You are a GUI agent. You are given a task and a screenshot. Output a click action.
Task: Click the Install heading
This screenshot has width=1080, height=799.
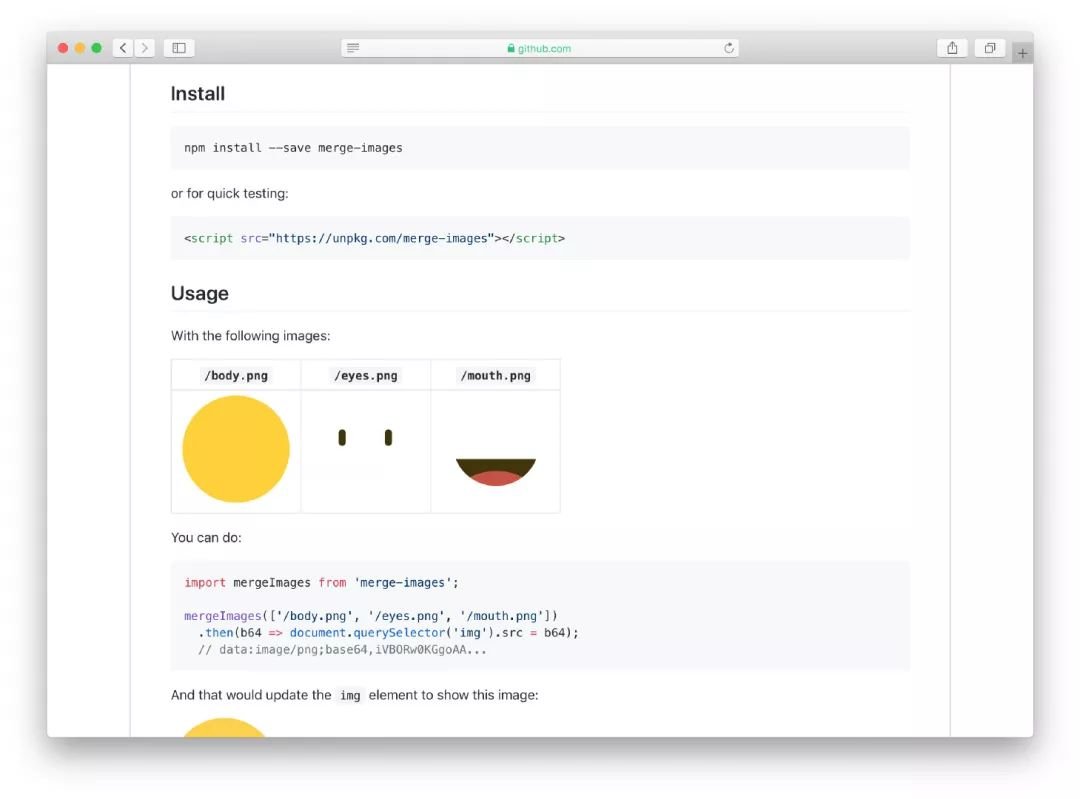coord(198,94)
